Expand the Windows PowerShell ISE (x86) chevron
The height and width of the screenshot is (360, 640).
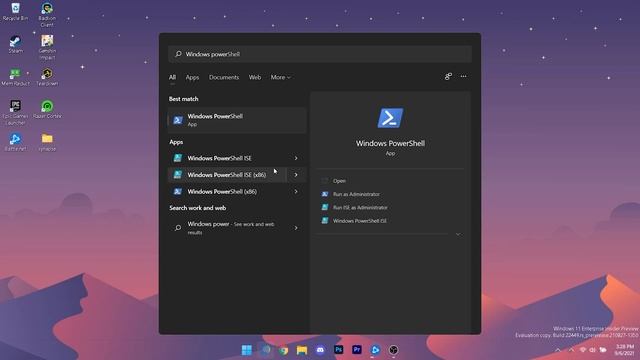296,175
